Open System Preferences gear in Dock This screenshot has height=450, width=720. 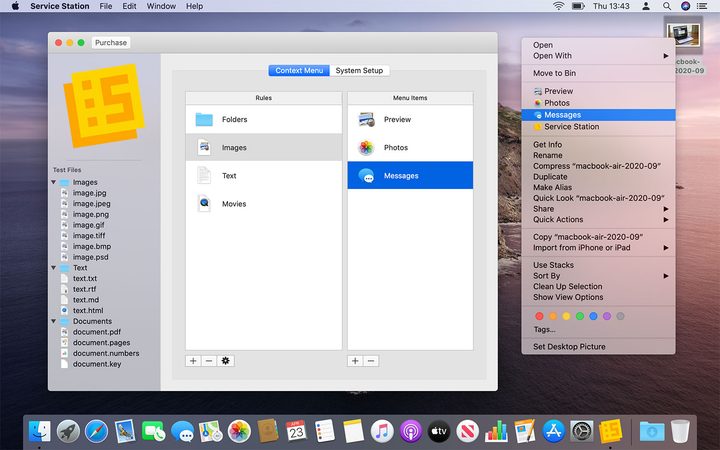coord(582,431)
